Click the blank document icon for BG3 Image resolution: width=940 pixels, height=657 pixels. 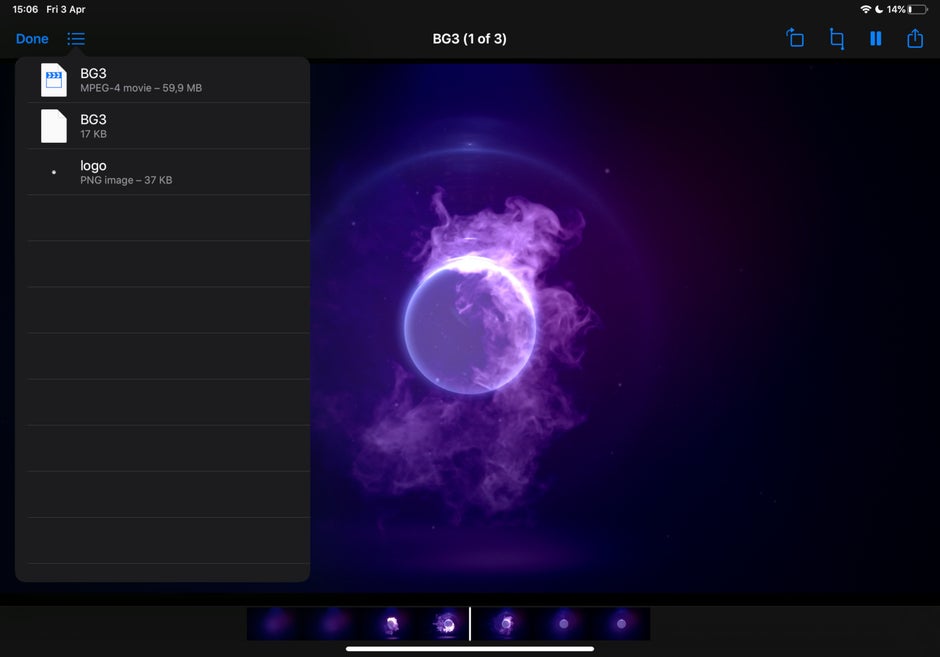tap(54, 126)
